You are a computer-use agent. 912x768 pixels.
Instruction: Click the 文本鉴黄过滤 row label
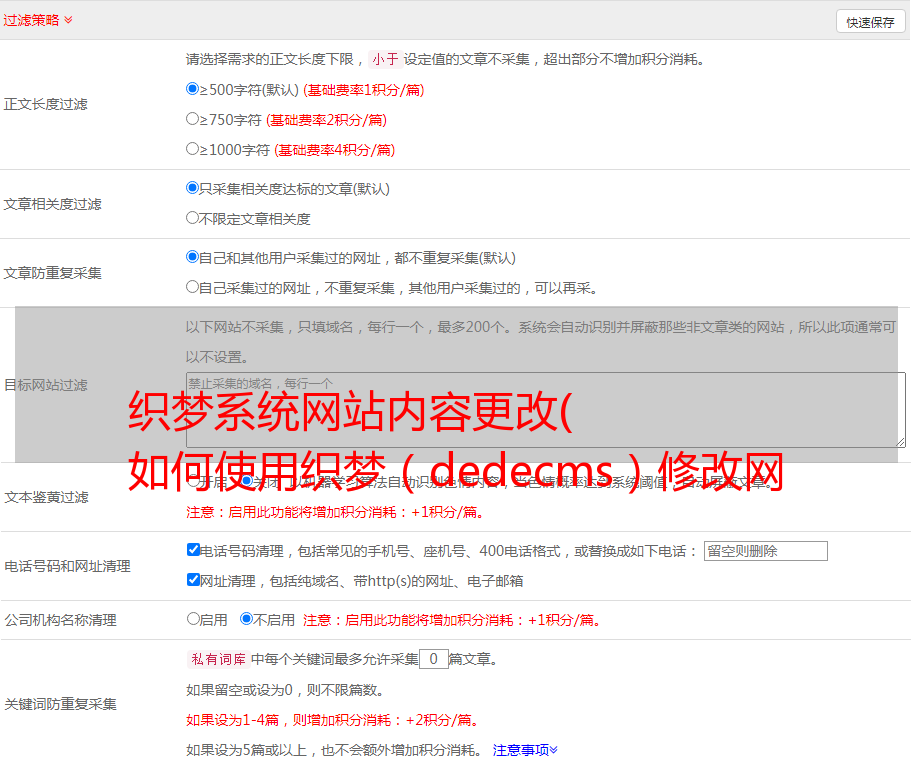click(47, 497)
